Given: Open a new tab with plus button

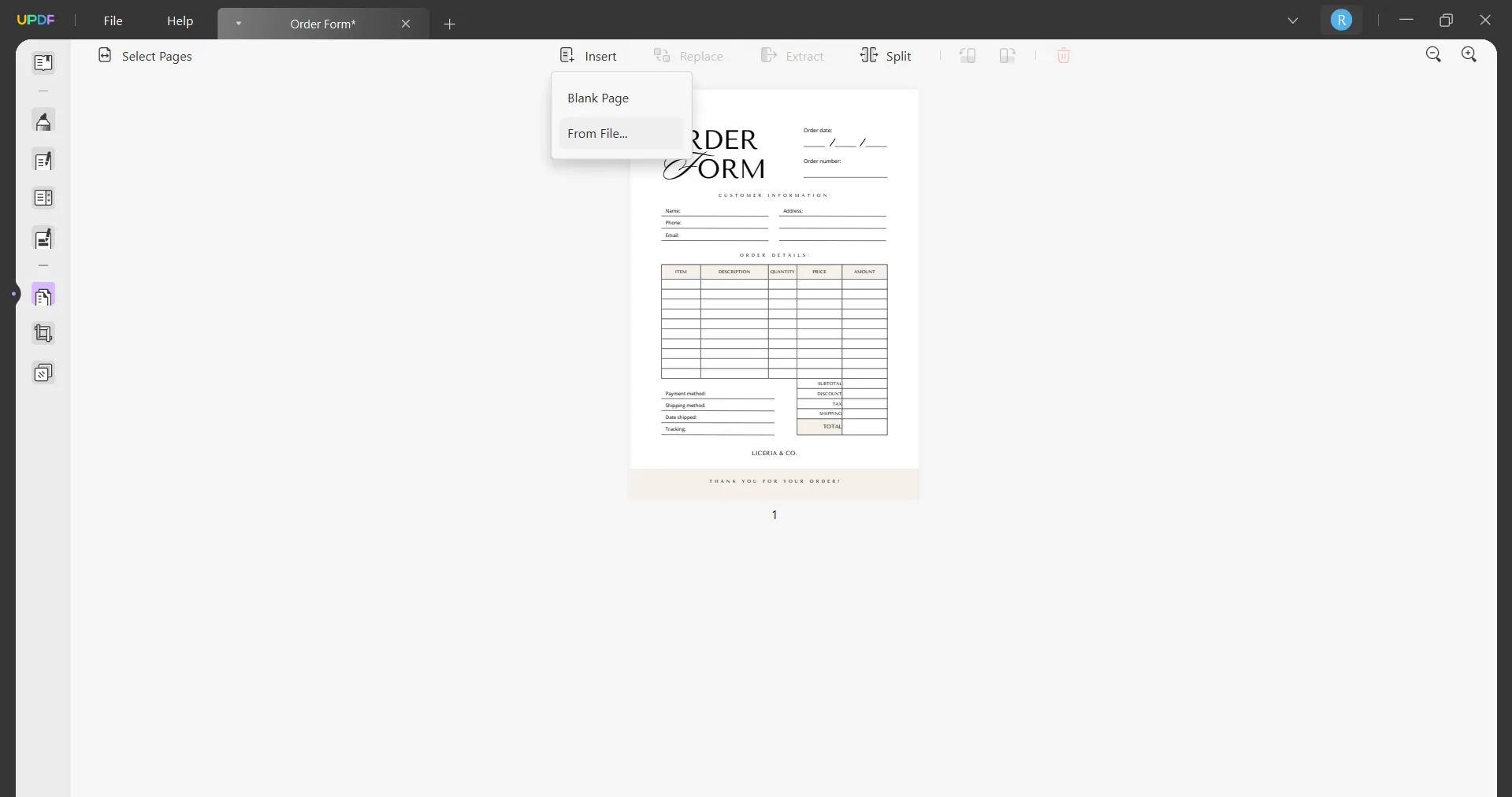Looking at the screenshot, I should point(449,24).
